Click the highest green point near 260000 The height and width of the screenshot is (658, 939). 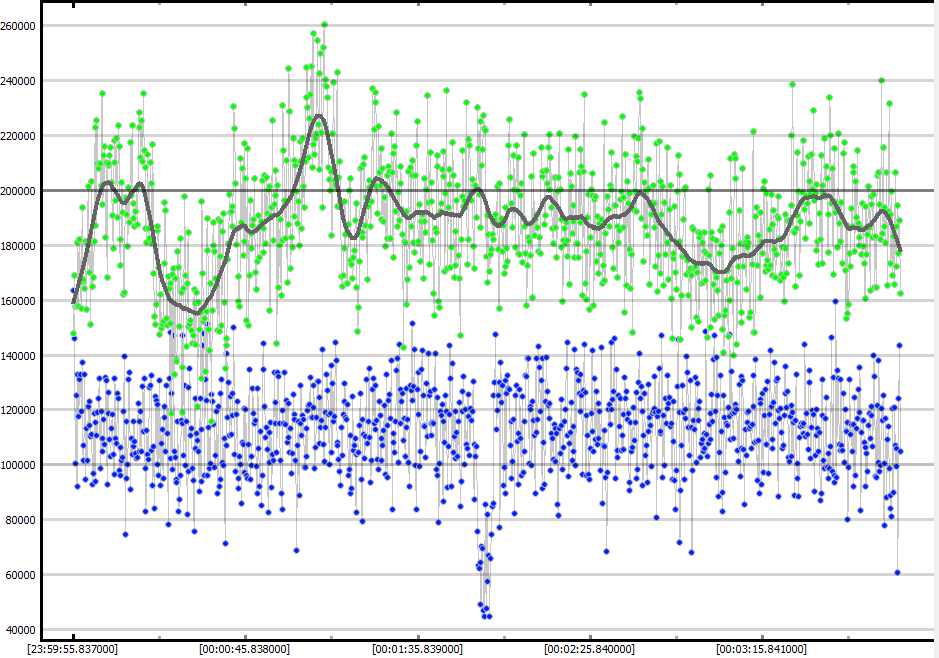324,25
